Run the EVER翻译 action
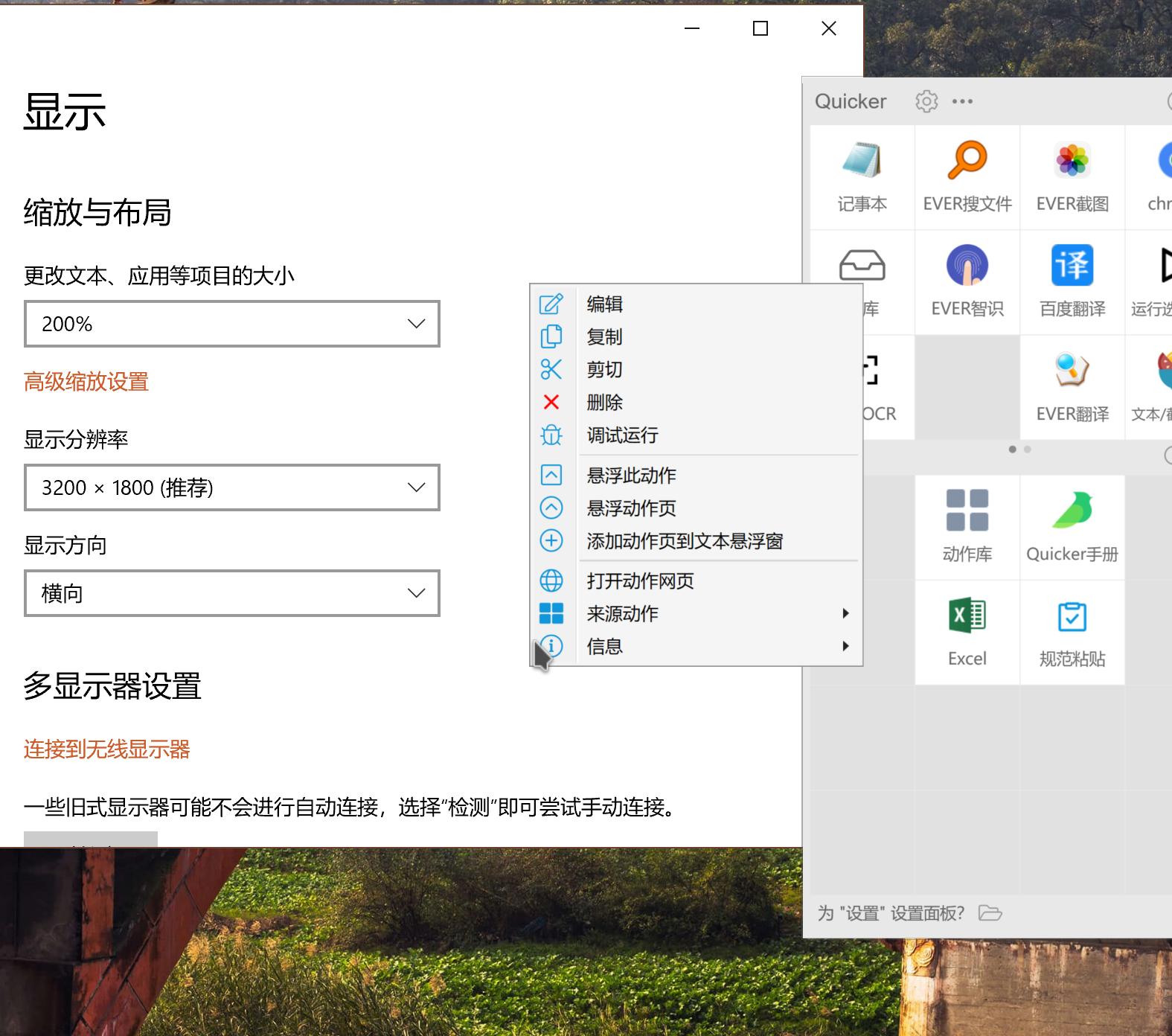Viewport: 1172px width, 1036px height. (x=1072, y=387)
